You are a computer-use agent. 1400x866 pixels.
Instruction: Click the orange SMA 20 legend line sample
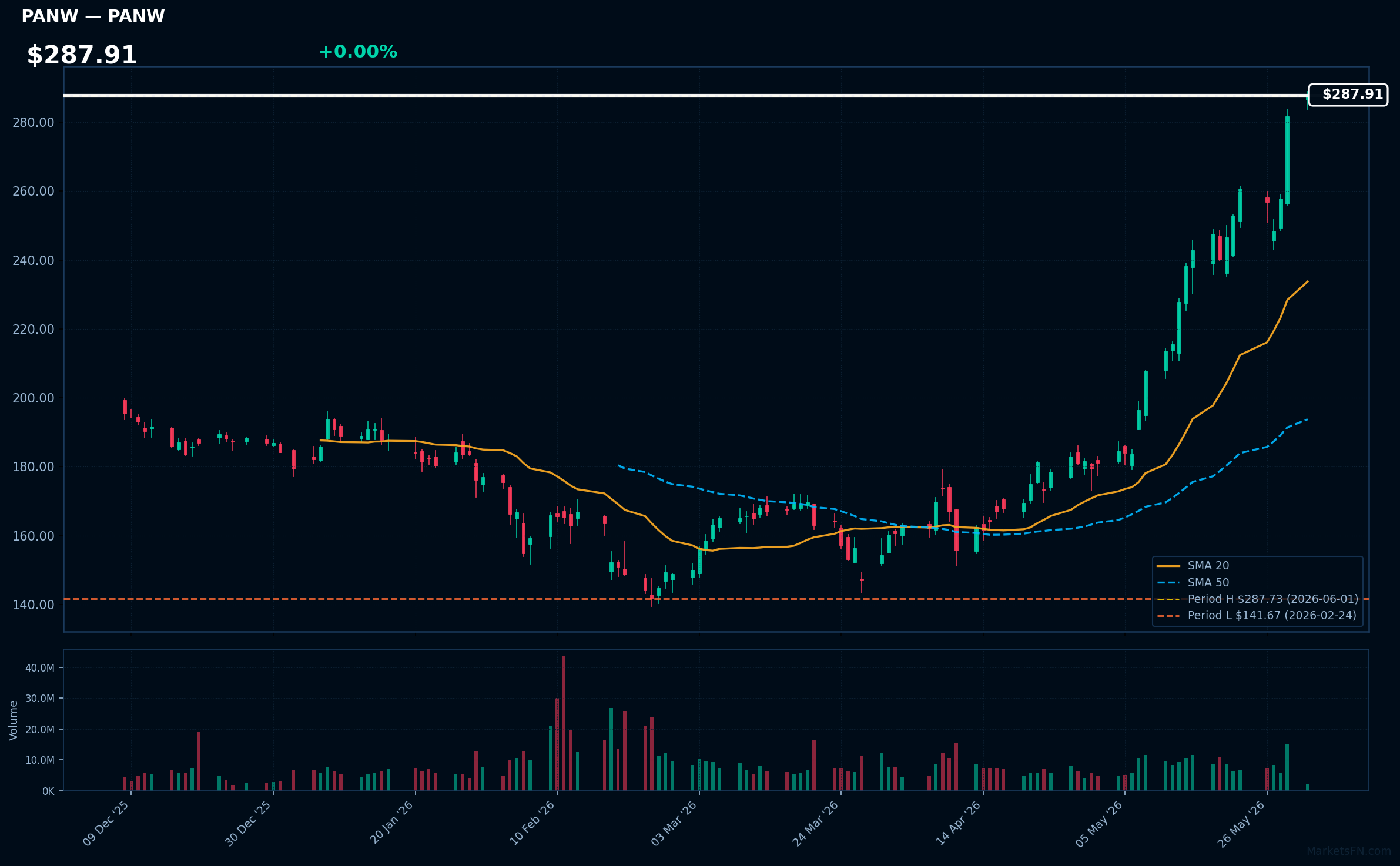pyautogui.click(x=1168, y=566)
